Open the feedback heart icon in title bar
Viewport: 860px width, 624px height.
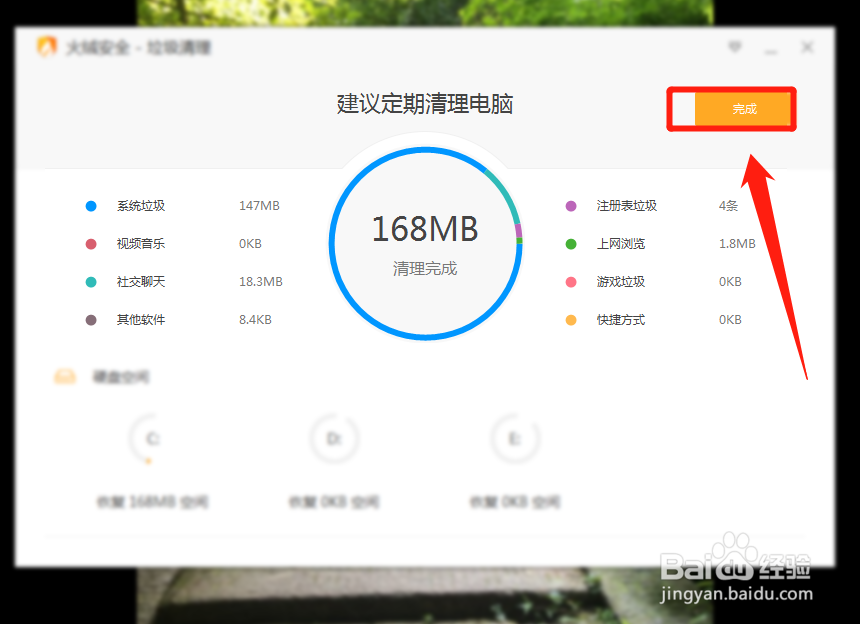[x=735, y=46]
